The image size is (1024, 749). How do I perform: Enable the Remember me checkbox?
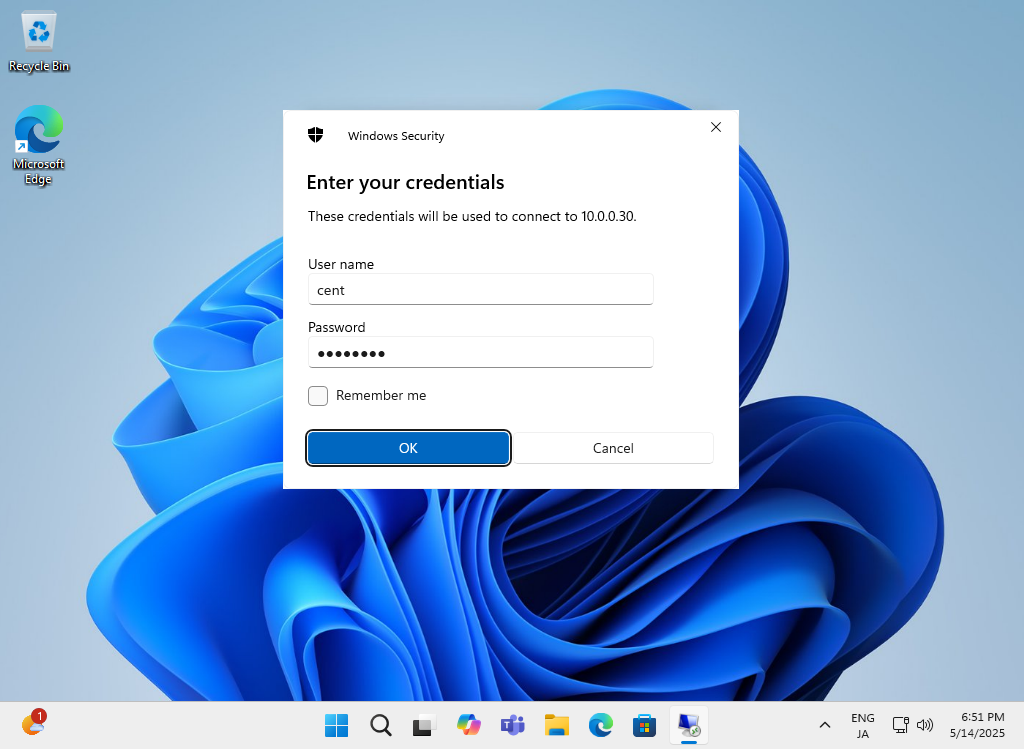317,395
